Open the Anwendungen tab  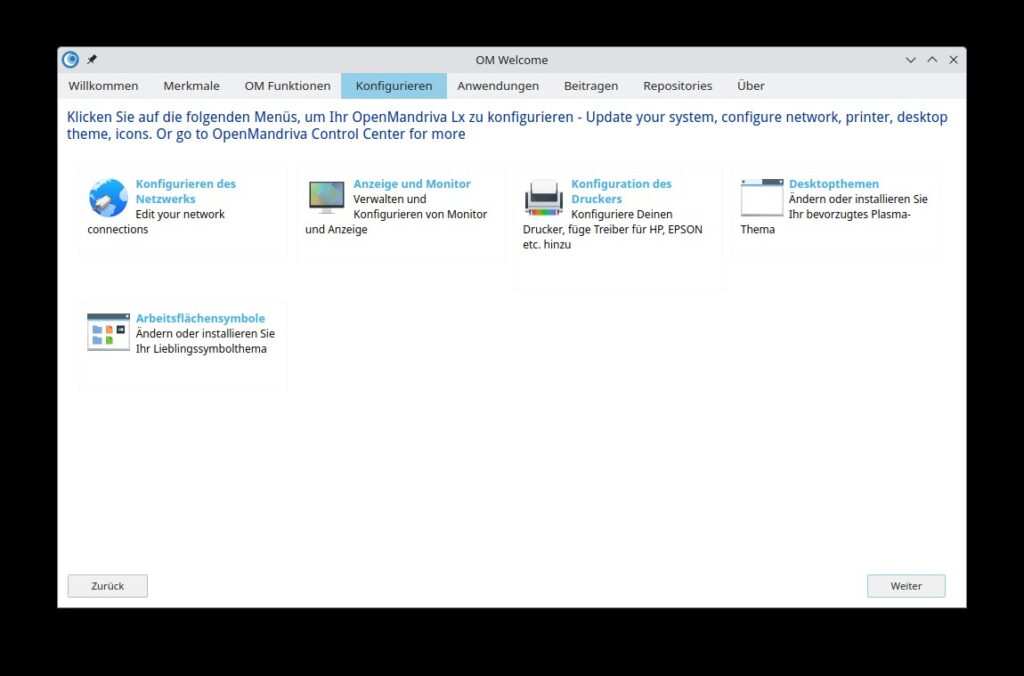(498, 86)
